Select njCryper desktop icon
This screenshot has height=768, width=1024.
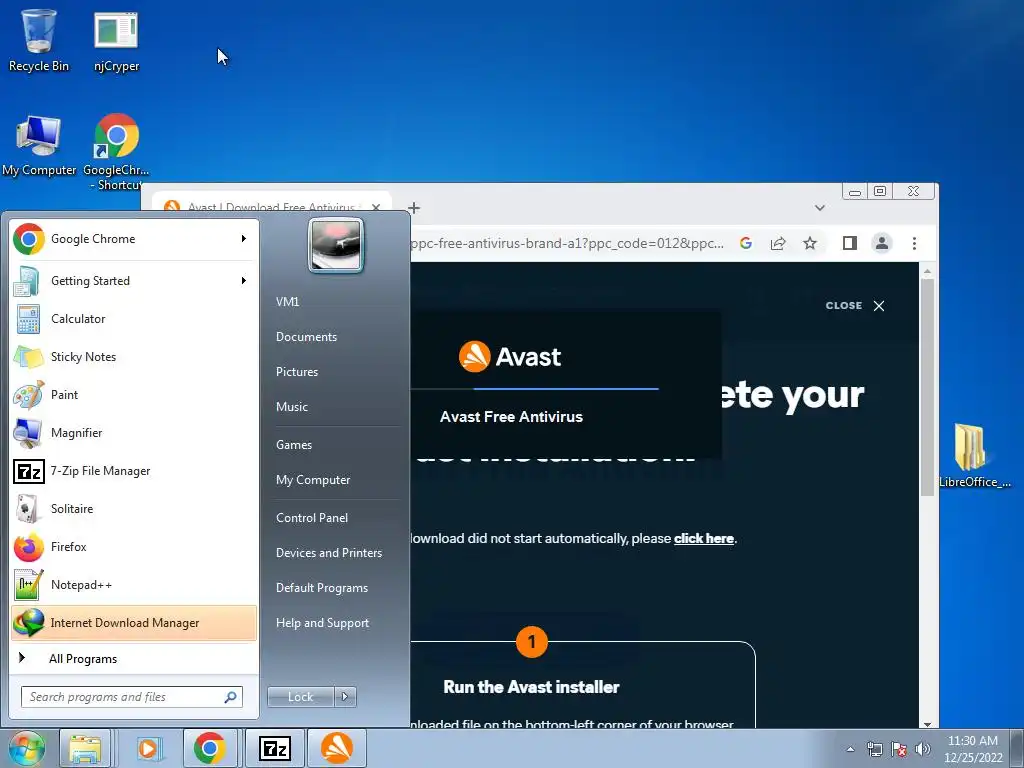pyautogui.click(x=116, y=40)
